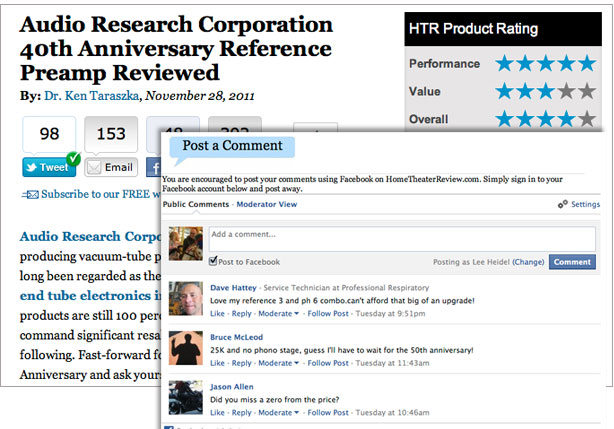Open the tweet count bubble showing 98
This screenshot has height=429, width=614.
coord(49,134)
